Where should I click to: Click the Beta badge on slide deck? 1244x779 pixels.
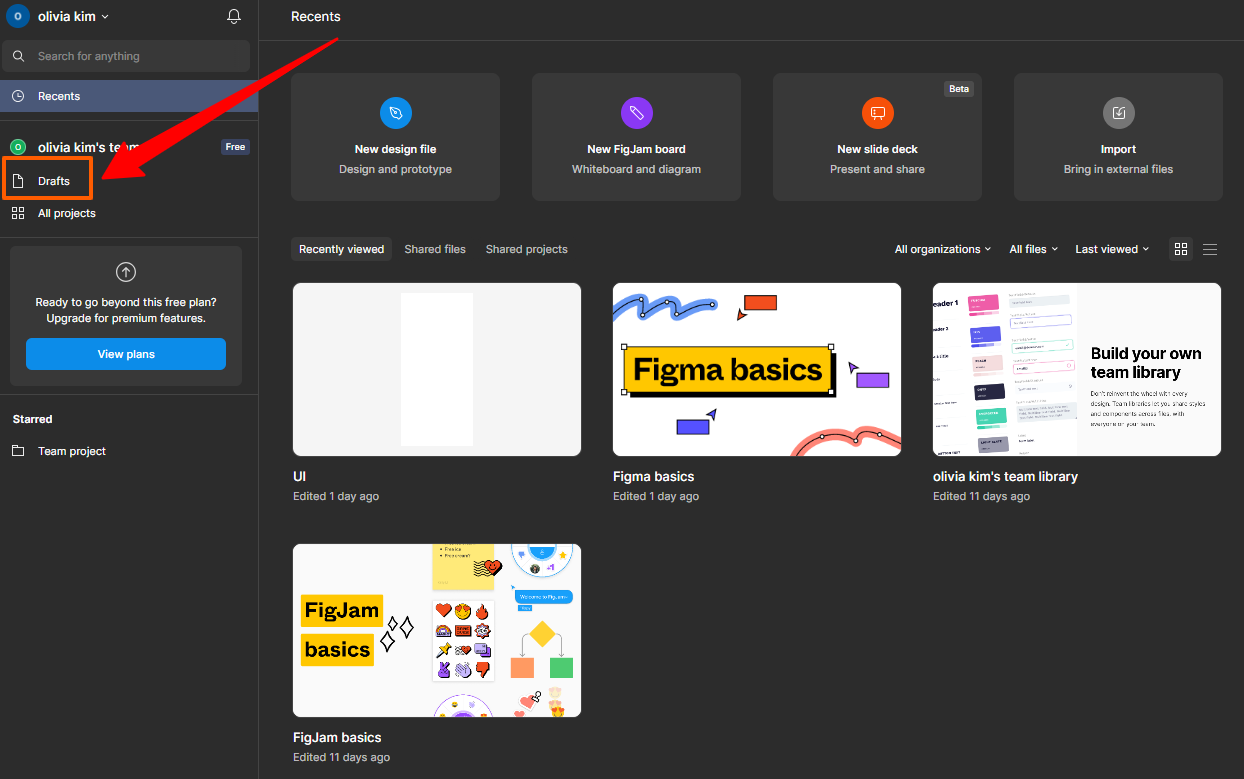[959, 89]
